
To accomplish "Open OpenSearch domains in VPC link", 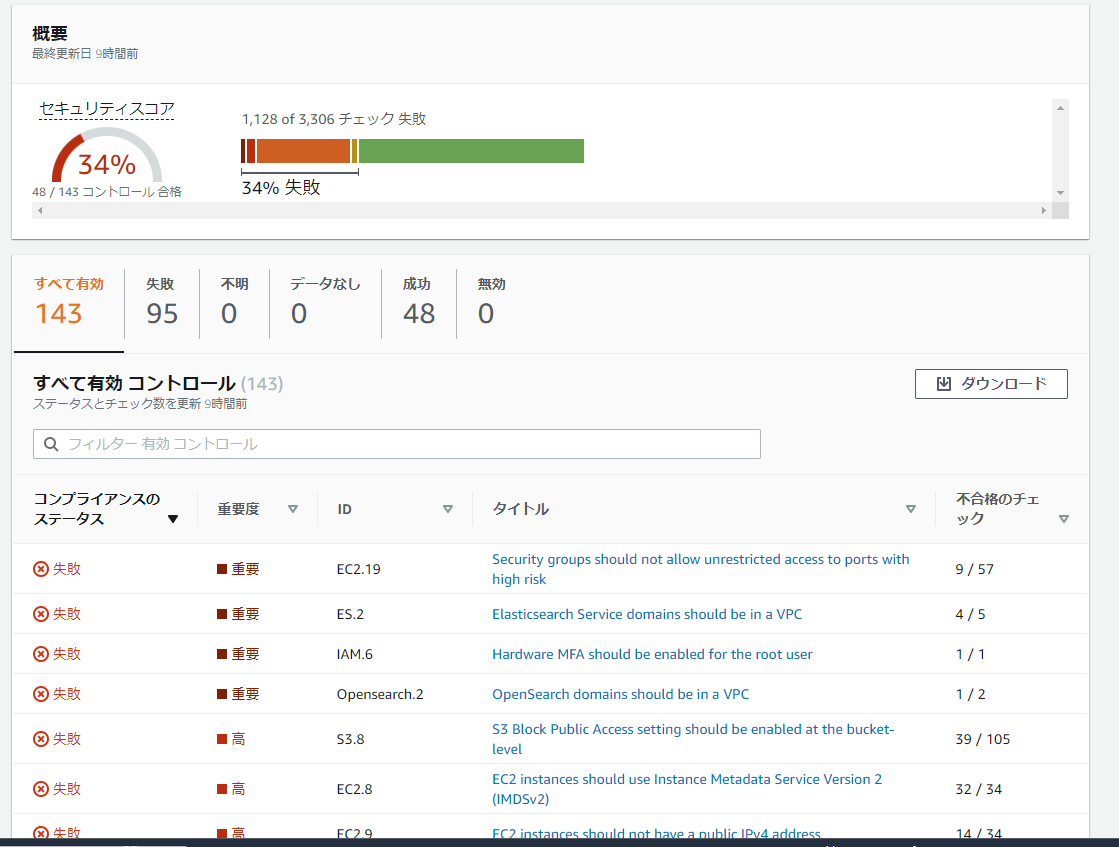I will coord(620,694).
